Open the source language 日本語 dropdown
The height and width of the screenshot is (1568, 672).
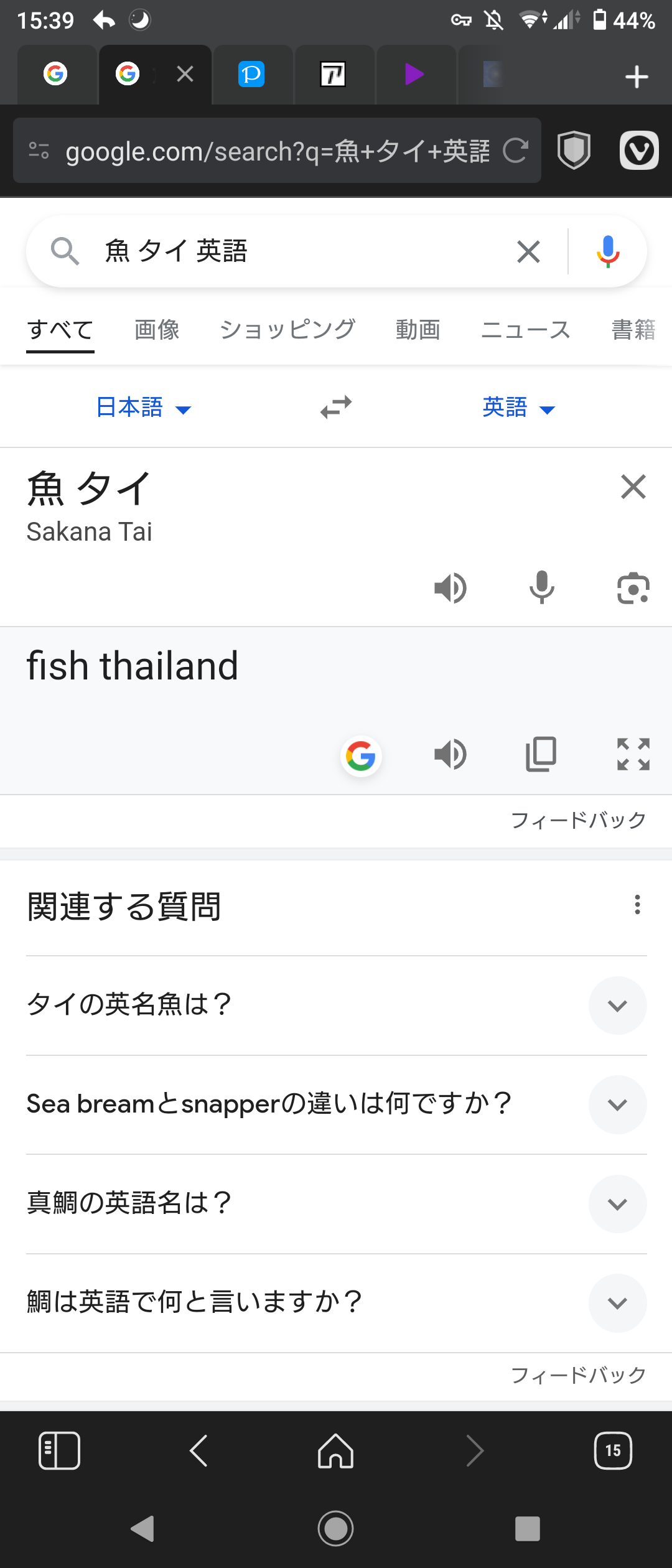(144, 408)
